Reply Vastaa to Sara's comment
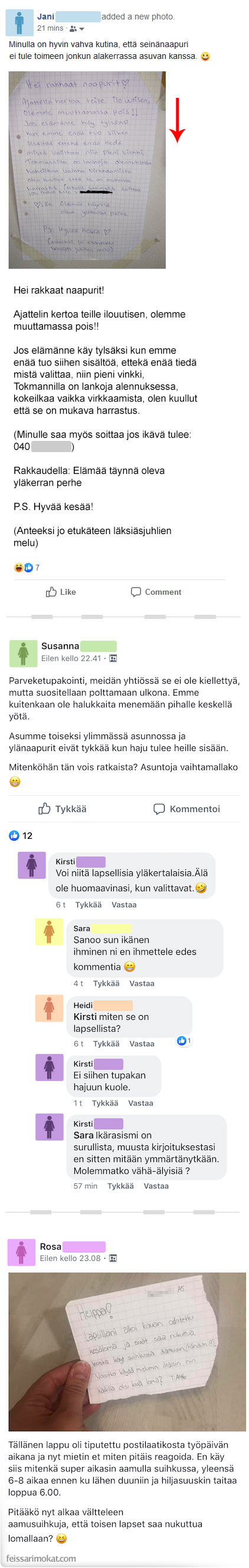Screen dimensions: 249x1568 point(142,984)
